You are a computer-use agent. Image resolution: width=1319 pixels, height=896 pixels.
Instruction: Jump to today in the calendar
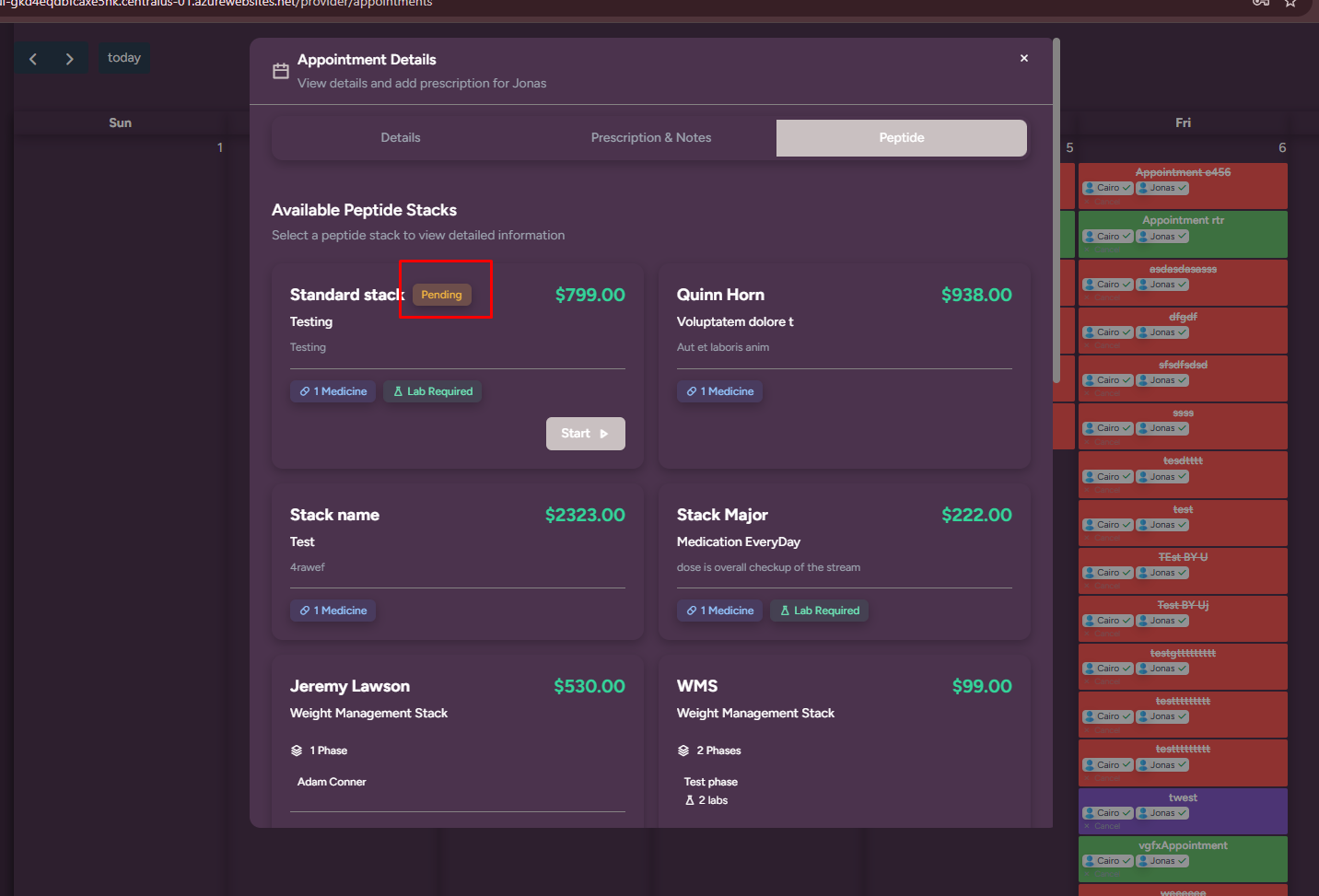(124, 58)
